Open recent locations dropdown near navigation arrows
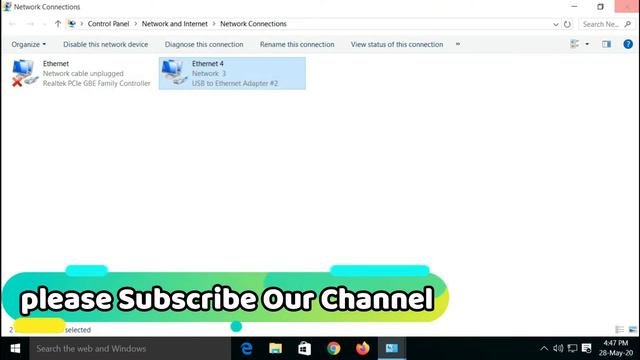 click(x=44, y=24)
